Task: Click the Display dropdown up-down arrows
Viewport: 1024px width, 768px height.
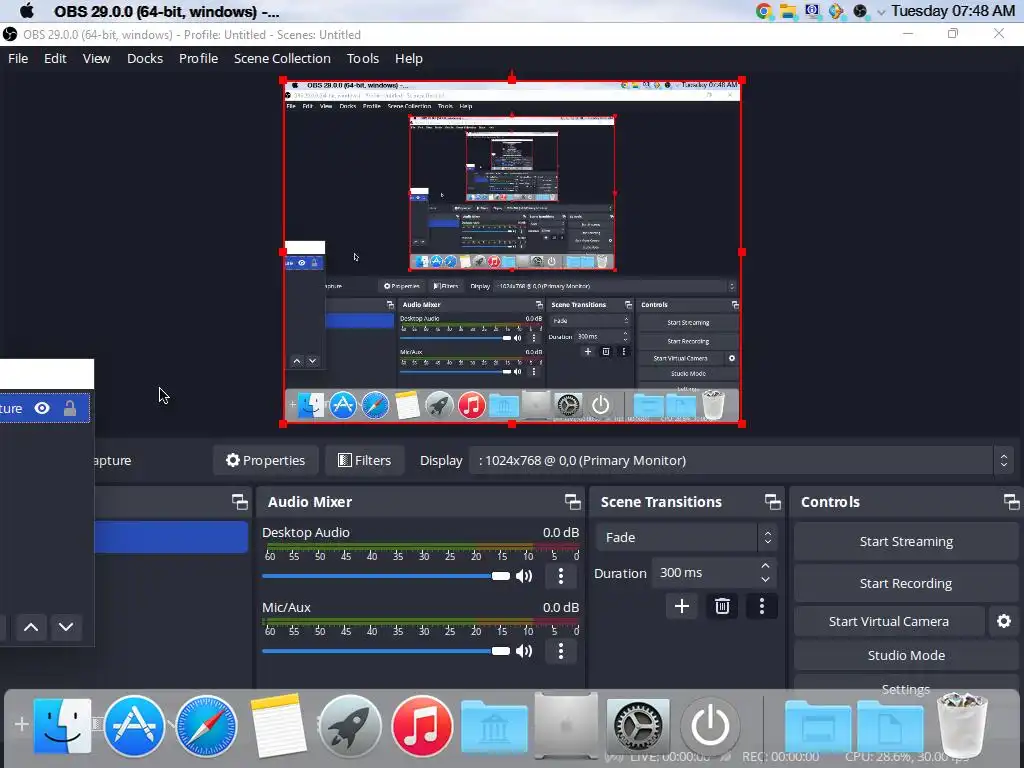Action: pyautogui.click(x=1004, y=460)
